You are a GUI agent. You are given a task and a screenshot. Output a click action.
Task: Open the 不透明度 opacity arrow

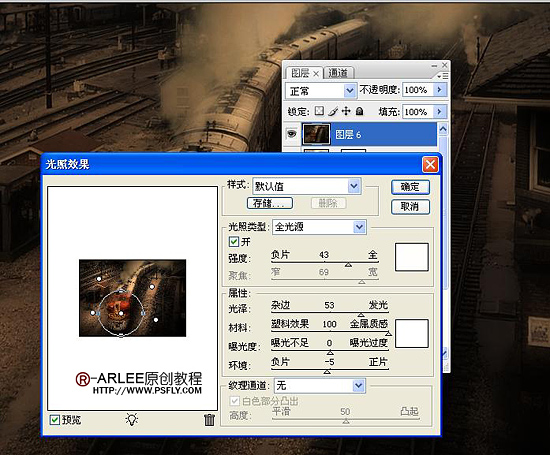pos(439,90)
